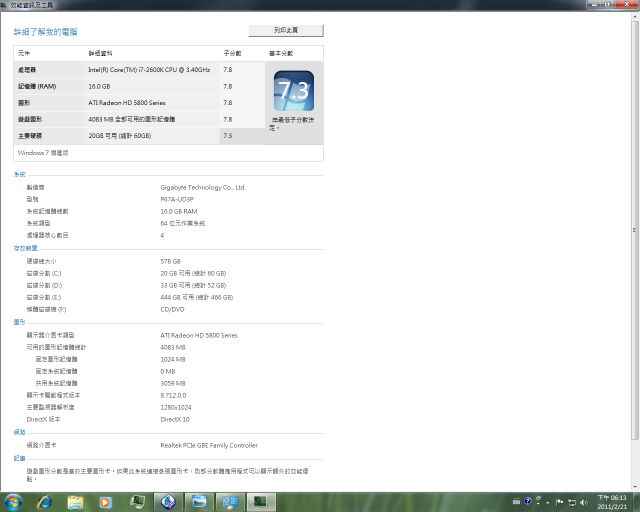
Task: Select the "1024 MB" dedicated graphics memory value
Action: [173, 359]
